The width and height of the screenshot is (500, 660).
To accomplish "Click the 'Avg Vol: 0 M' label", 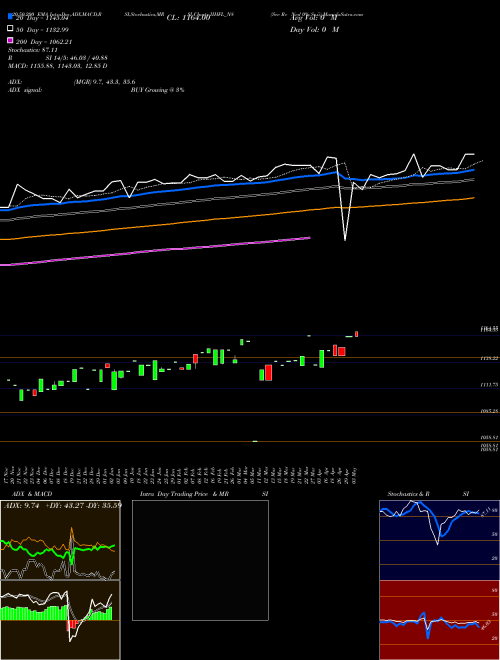I will pyautogui.click(x=314, y=18).
